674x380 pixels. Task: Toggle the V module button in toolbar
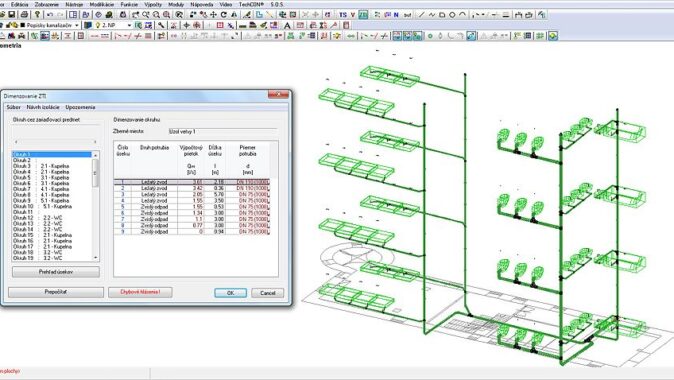(353, 15)
